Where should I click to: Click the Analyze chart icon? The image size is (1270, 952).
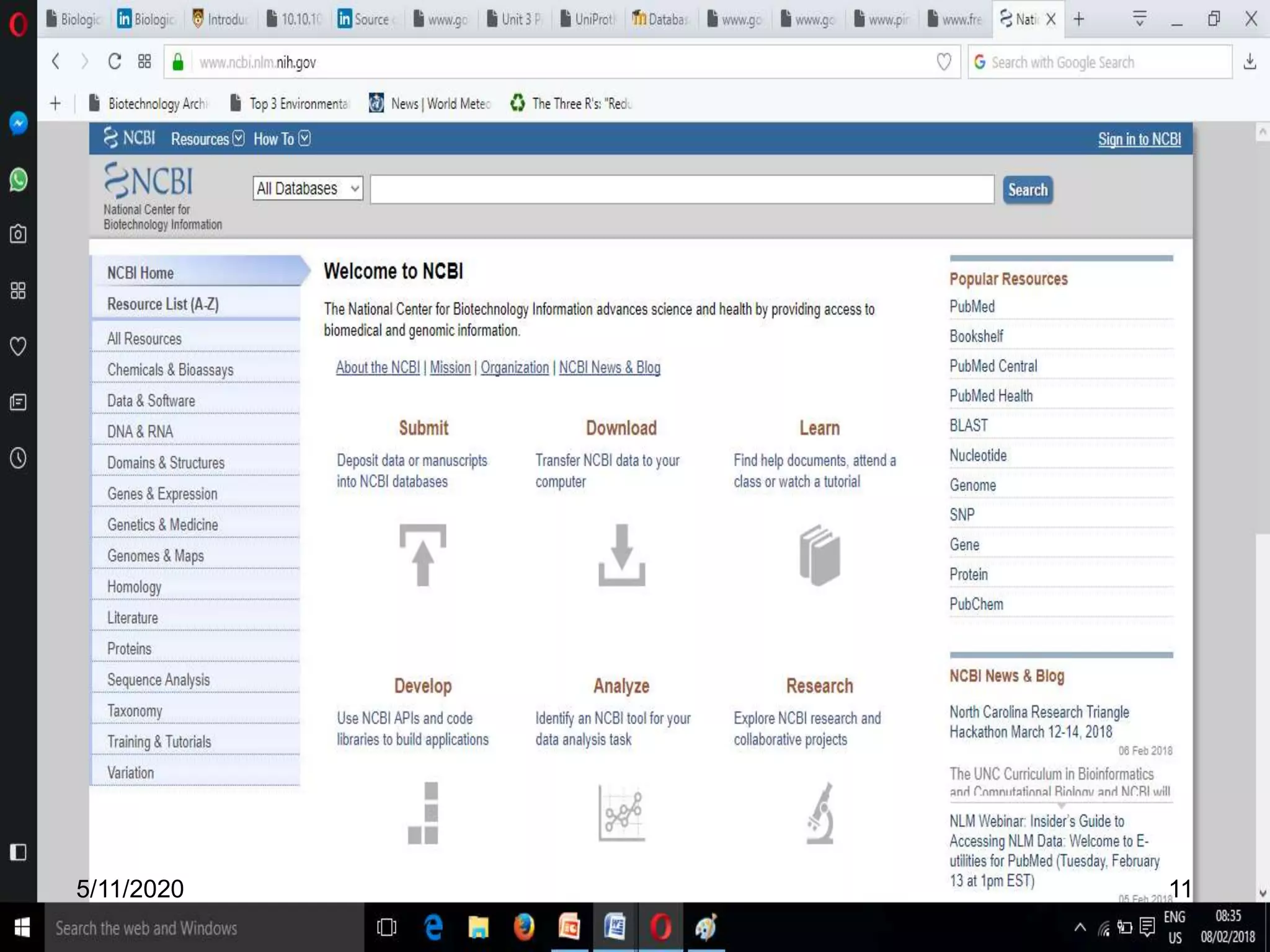[x=621, y=813]
